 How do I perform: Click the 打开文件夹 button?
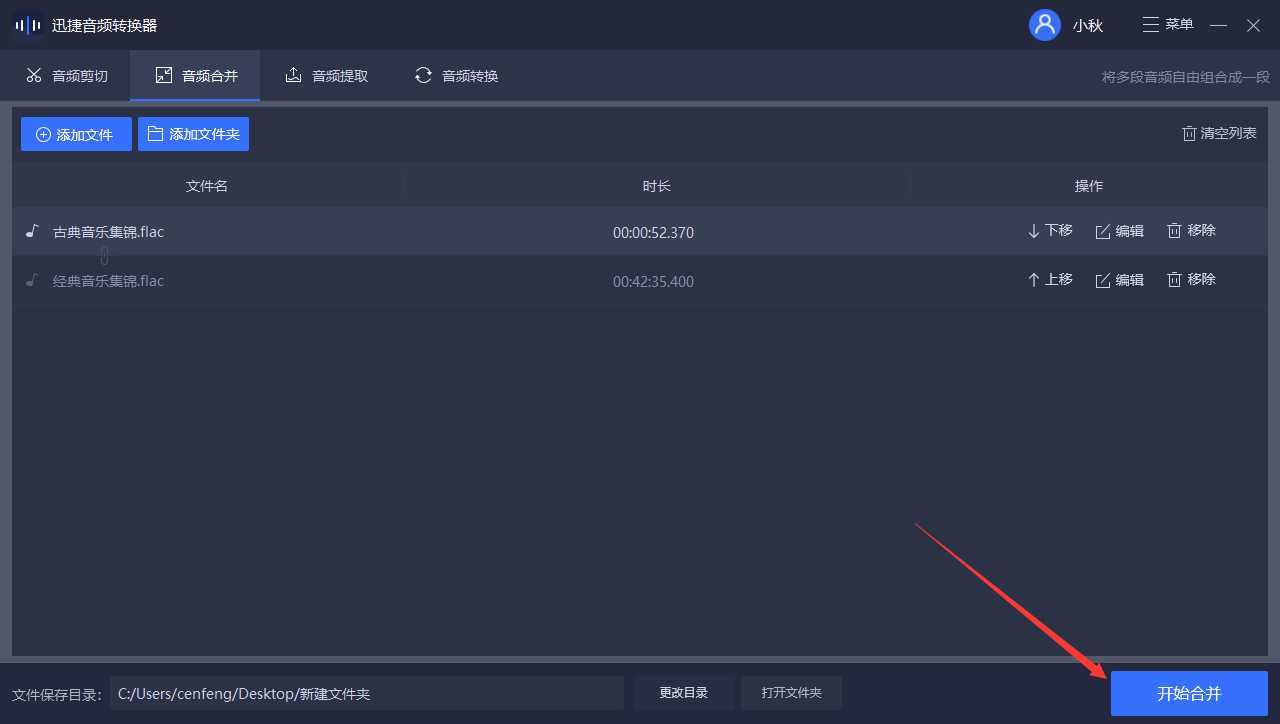click(791, 693)
